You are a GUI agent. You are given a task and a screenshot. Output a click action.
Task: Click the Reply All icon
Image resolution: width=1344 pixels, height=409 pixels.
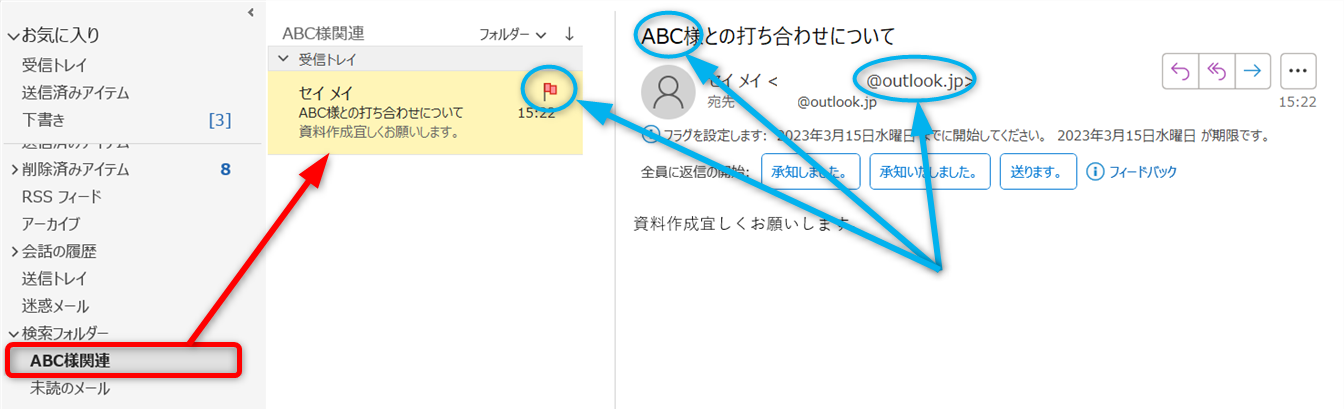[x=1217, y=71]
